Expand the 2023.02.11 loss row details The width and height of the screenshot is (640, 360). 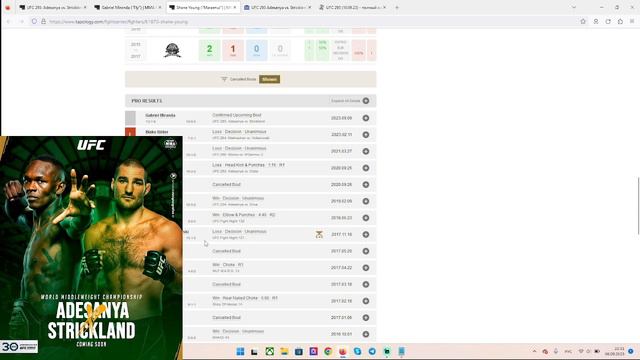coord(366,135)
